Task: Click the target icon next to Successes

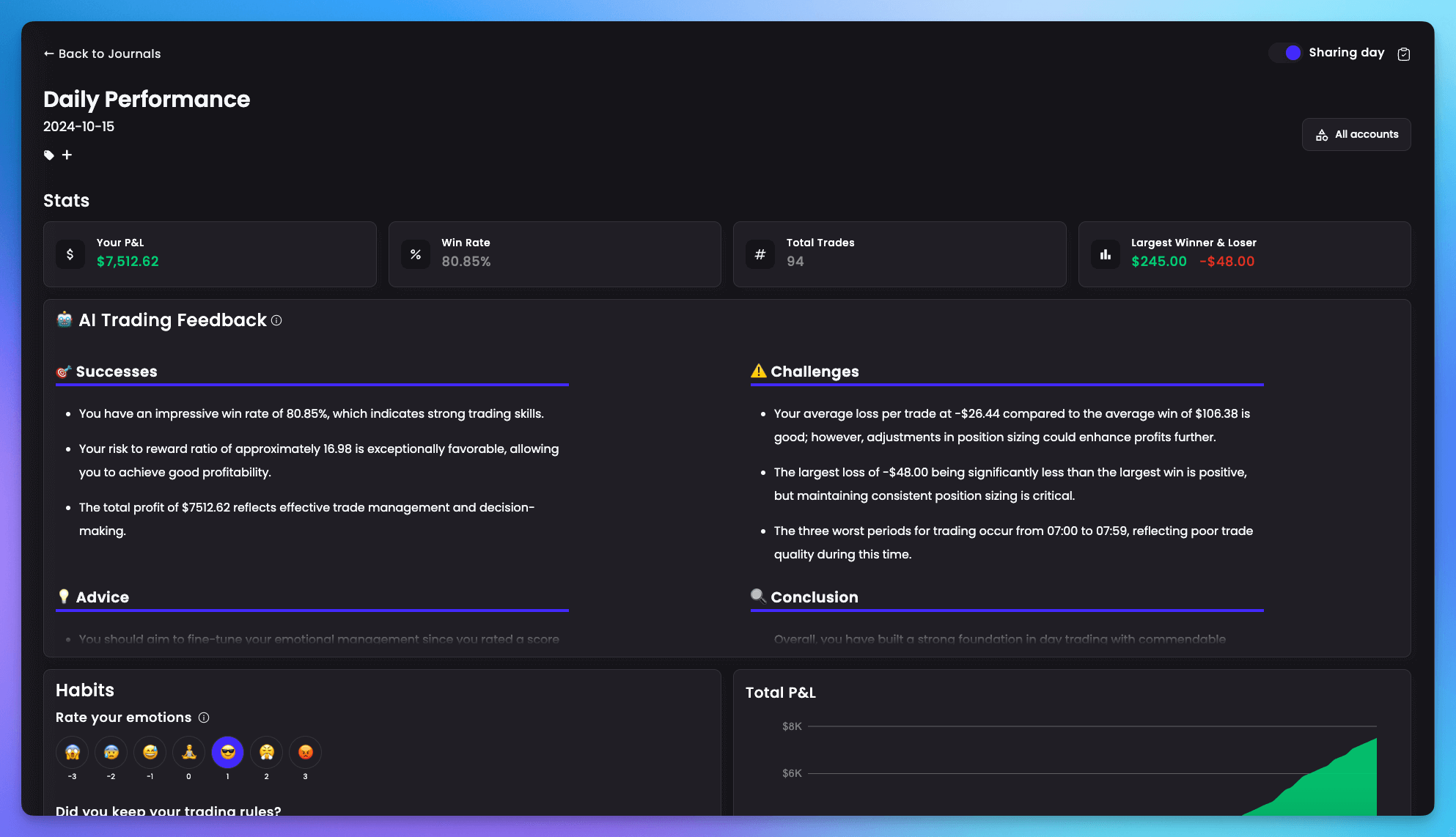Action: click(65, 372)
